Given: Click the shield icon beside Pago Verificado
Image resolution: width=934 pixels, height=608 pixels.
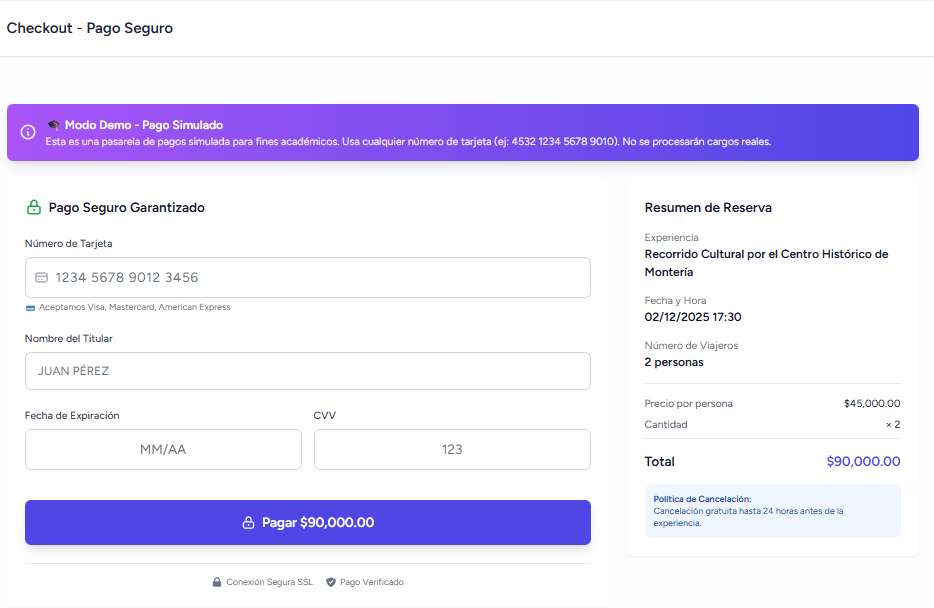Looking at the screenshot, I should point(331,582).
